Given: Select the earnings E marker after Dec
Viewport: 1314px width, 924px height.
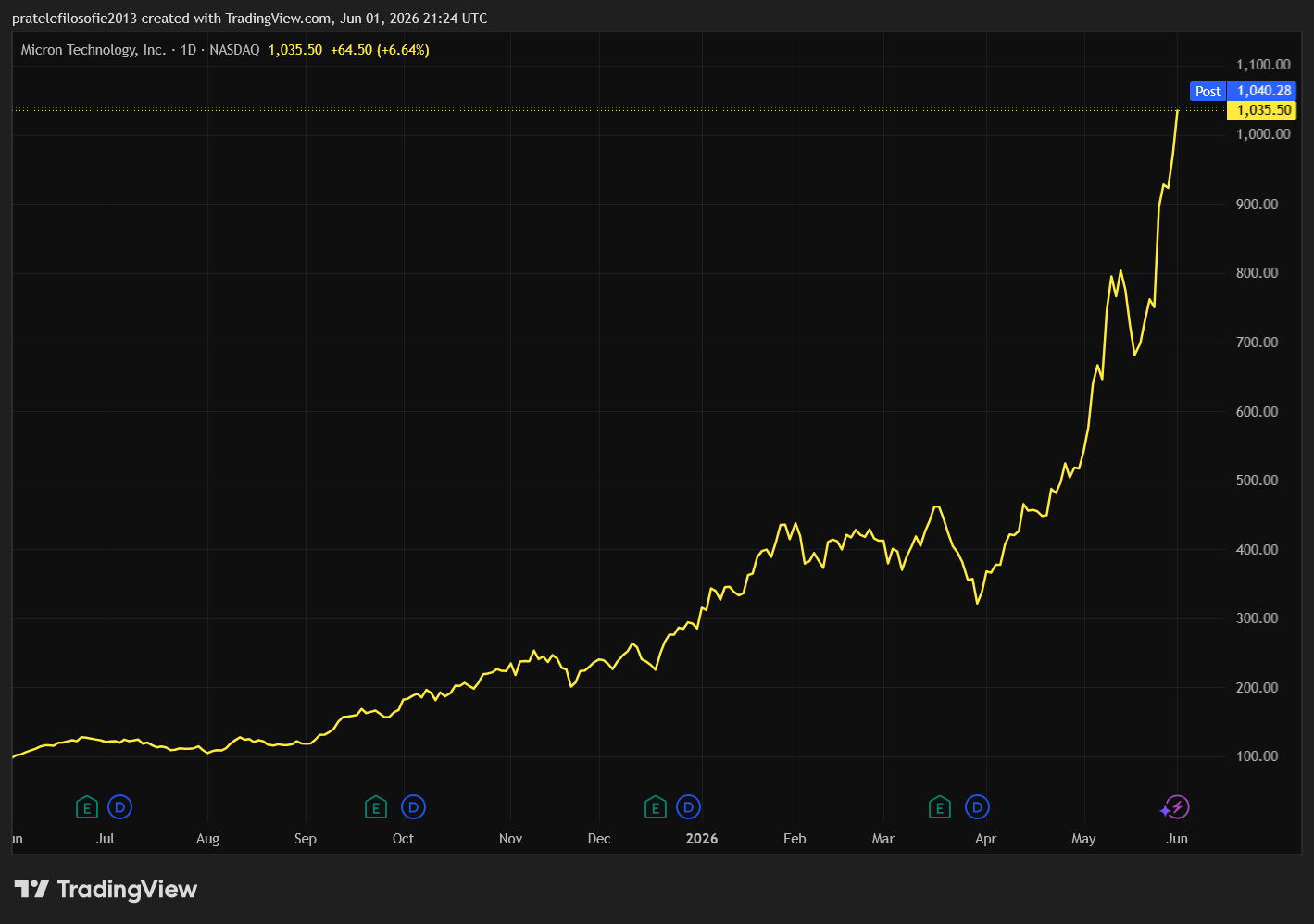Looking at the screenshot, I should point(656,807).
